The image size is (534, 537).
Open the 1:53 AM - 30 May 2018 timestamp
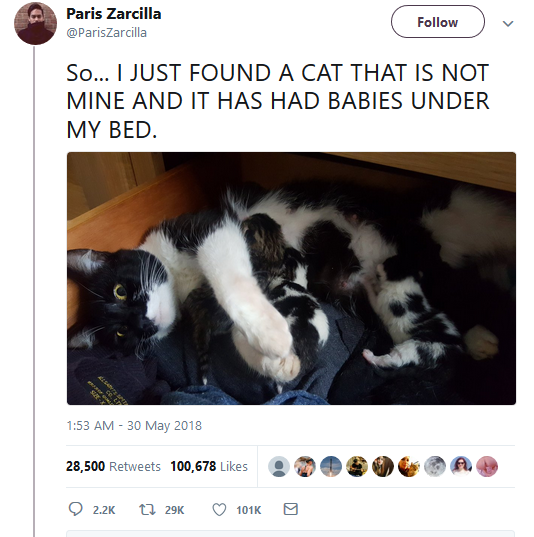click(134, 426)
